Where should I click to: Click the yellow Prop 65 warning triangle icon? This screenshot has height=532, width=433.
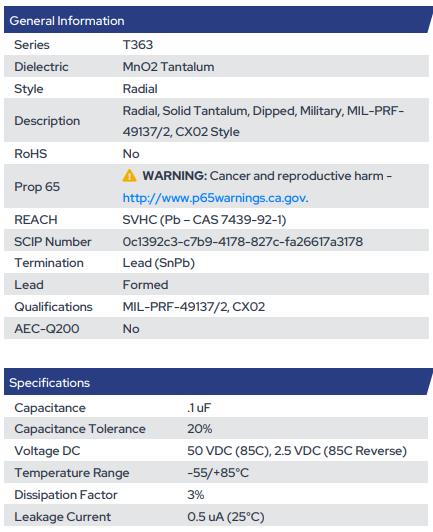129,176
